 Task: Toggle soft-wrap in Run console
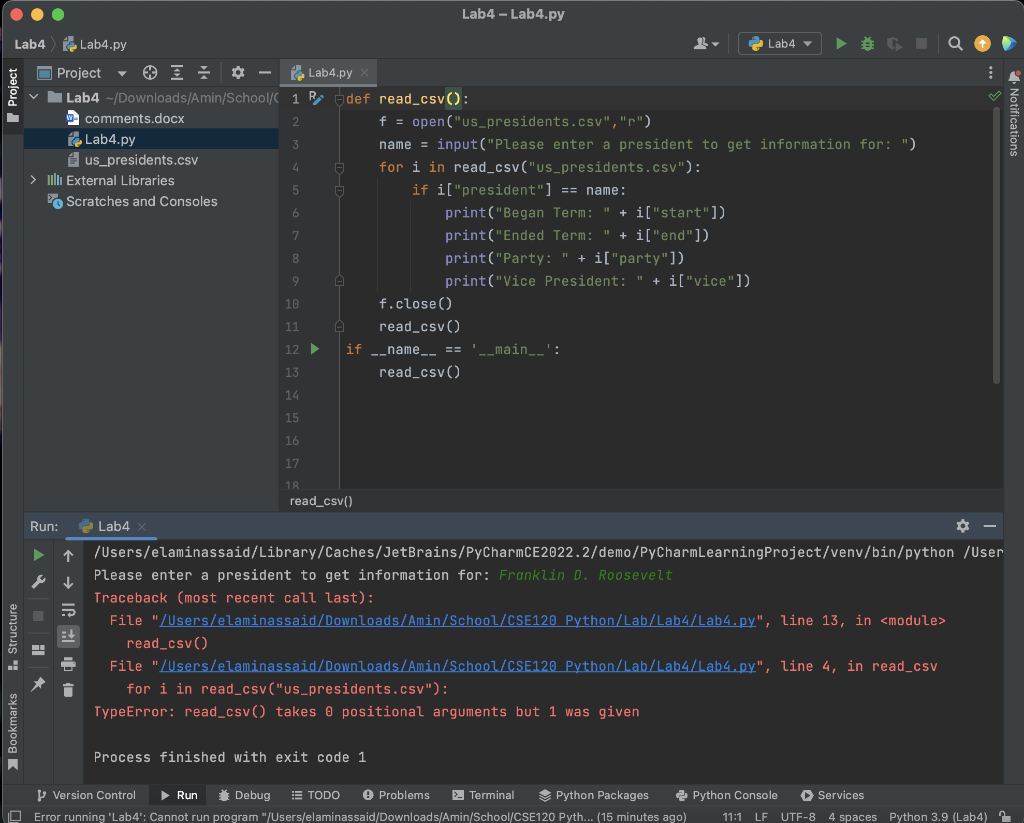(68, 609)
